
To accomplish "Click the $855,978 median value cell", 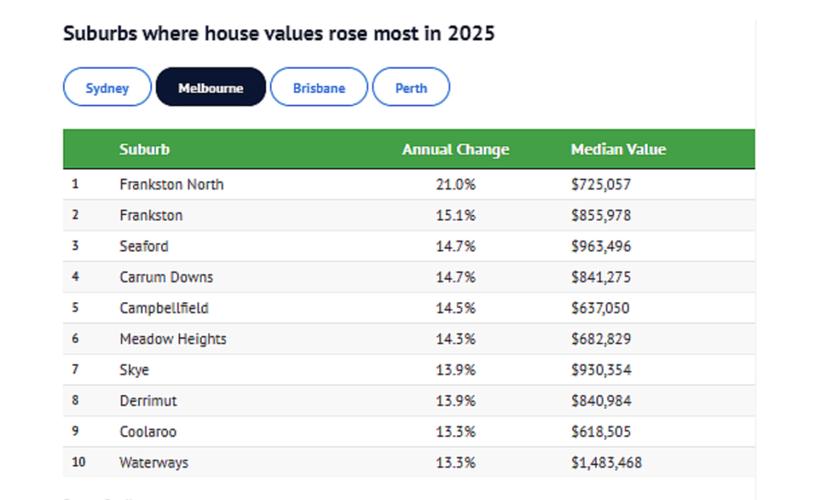I will (x=601, y=215).
